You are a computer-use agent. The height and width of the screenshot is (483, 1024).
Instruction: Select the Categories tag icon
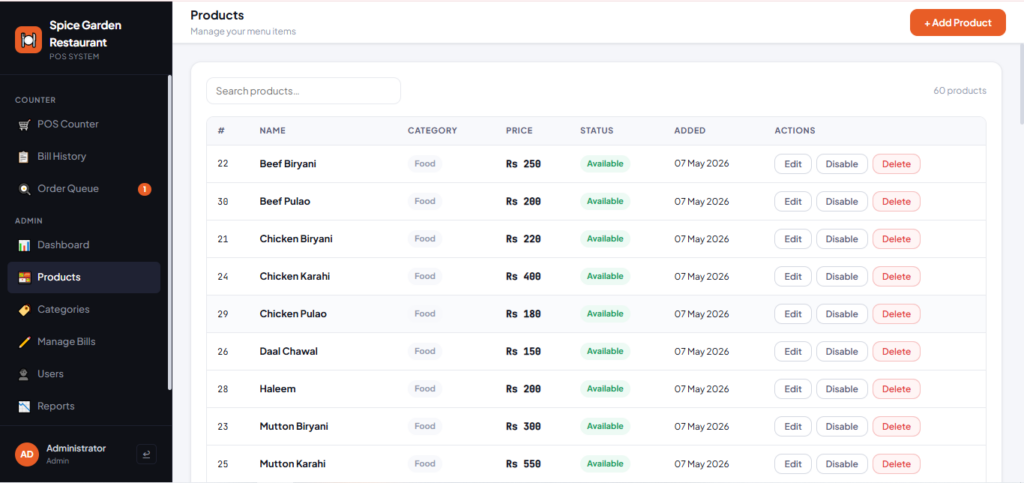click(24, 310)
